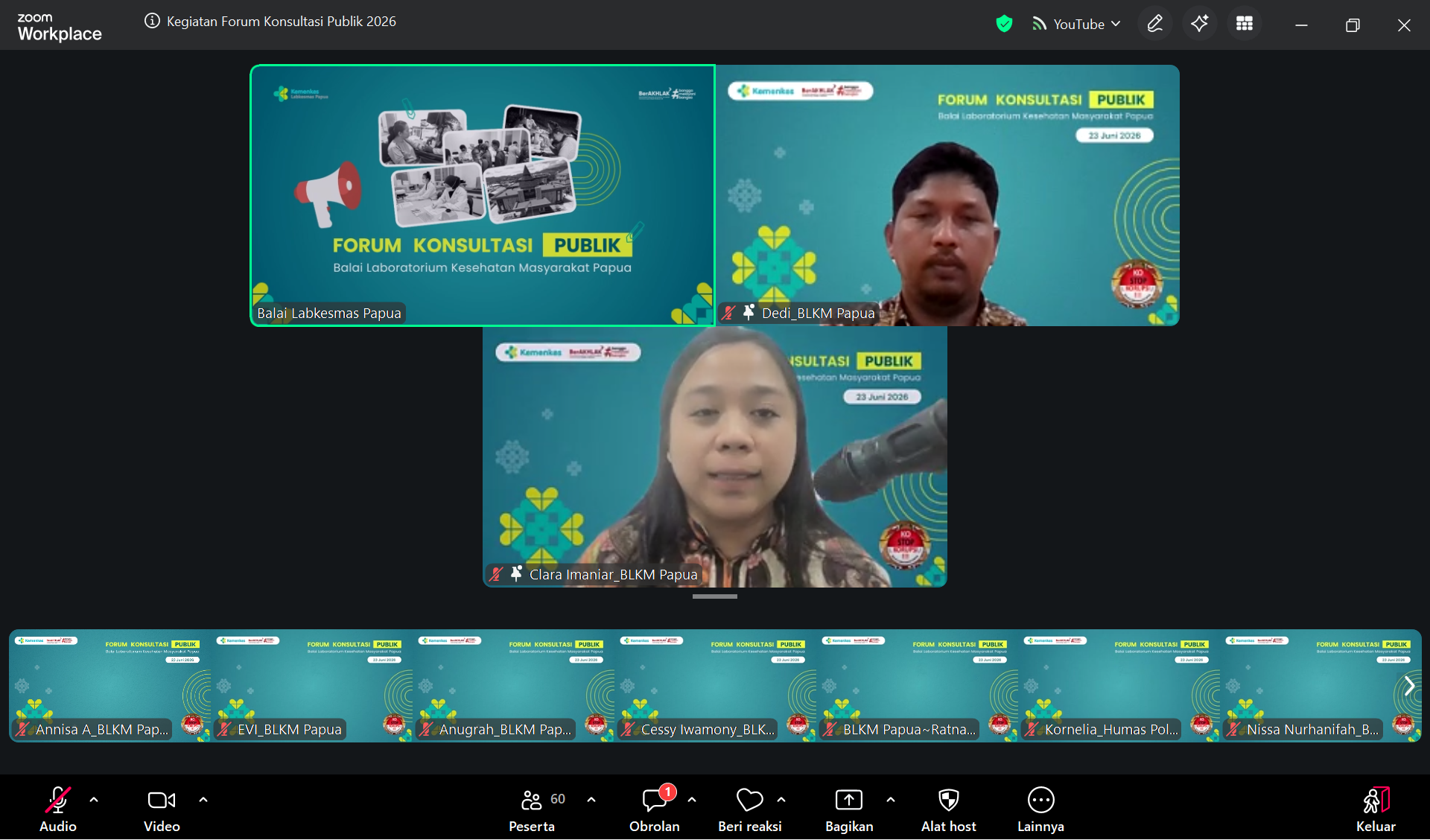1430x840 pixels.
Task: Select Annisa A_BLKM participant thumbnail
Action: pyautogui.click(x=109, y=686)
